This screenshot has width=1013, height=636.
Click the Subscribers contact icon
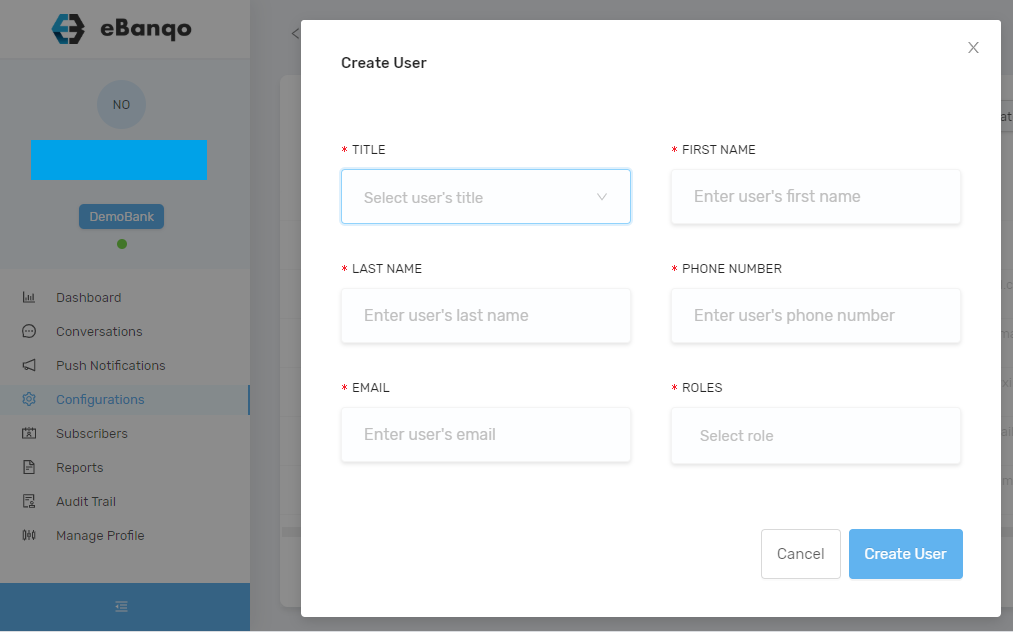pos(29,433)
